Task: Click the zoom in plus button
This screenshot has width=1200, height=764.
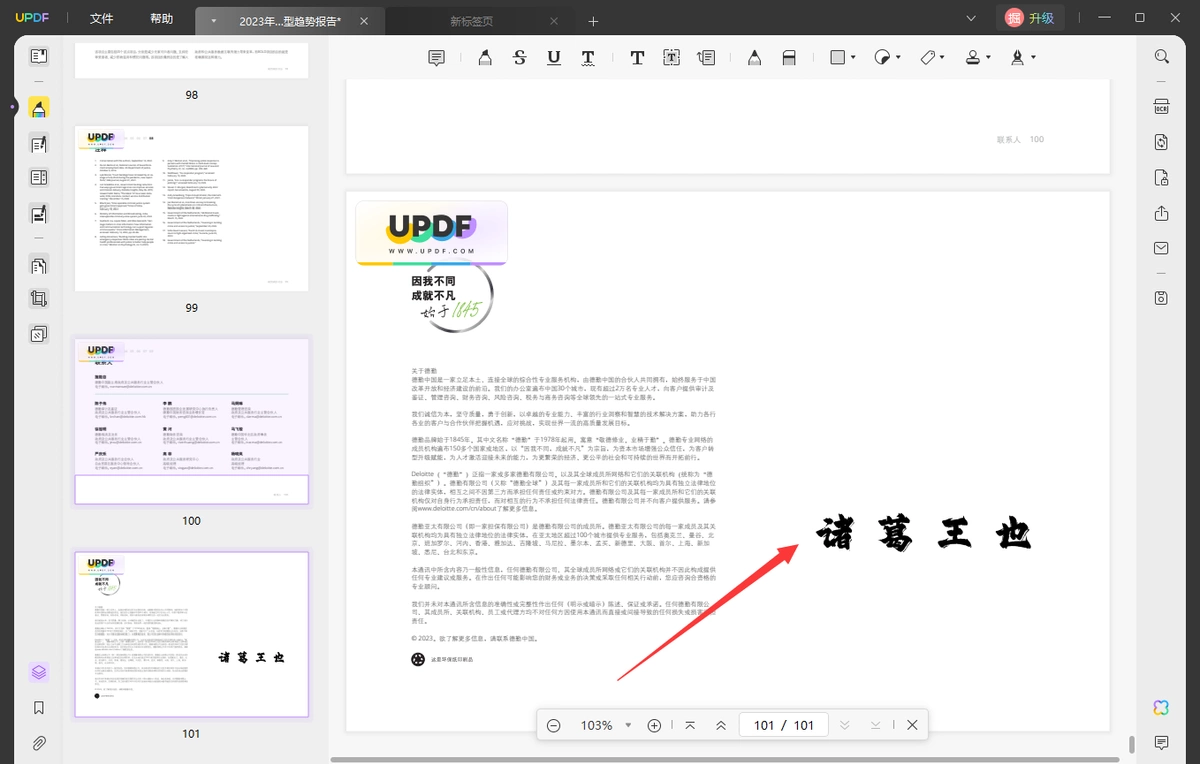Action: [654, 725]
